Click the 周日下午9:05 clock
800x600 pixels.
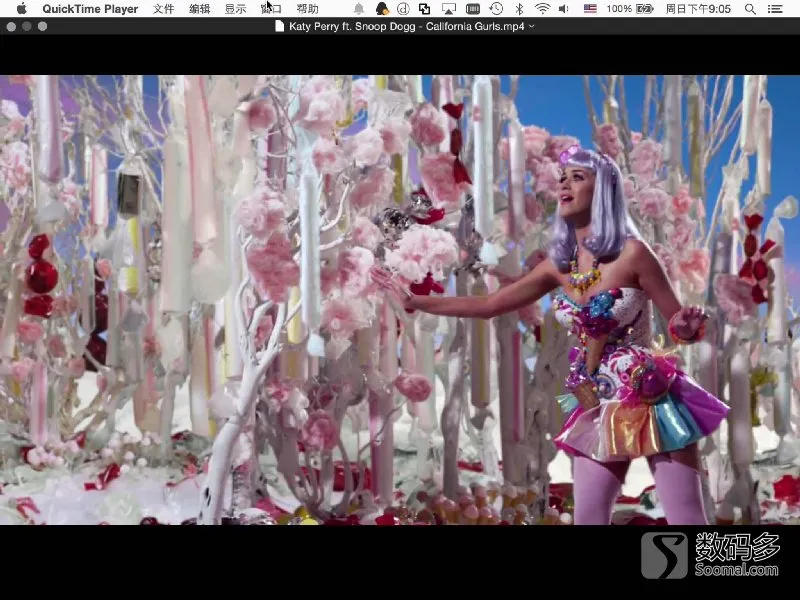pyautogui.click(x=698, y=9)
